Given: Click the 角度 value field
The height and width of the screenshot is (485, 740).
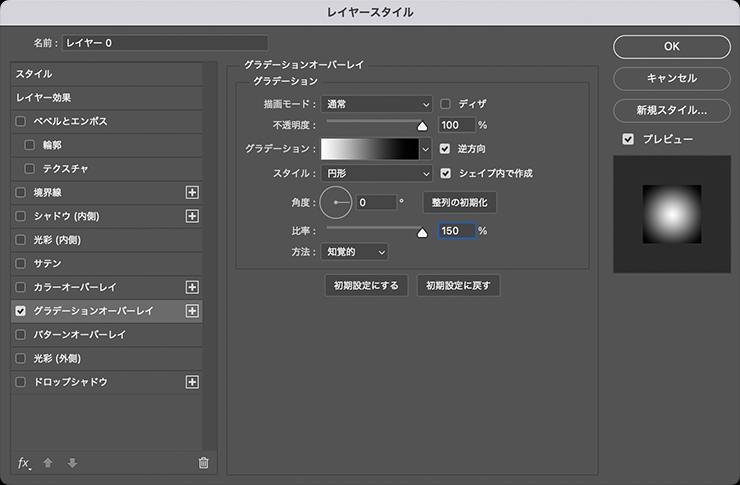Looking at the screenshot, I should 376,202.
